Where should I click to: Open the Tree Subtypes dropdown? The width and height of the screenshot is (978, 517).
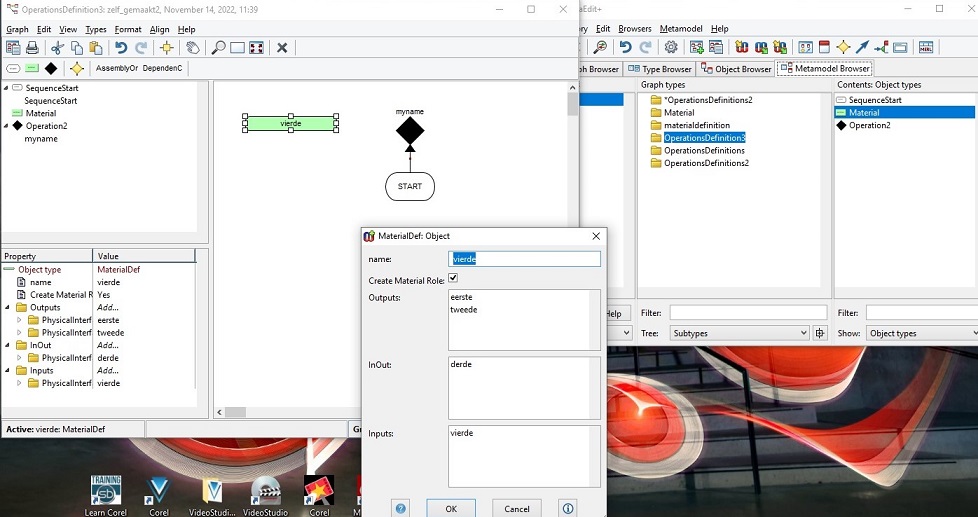pos(738,333)
